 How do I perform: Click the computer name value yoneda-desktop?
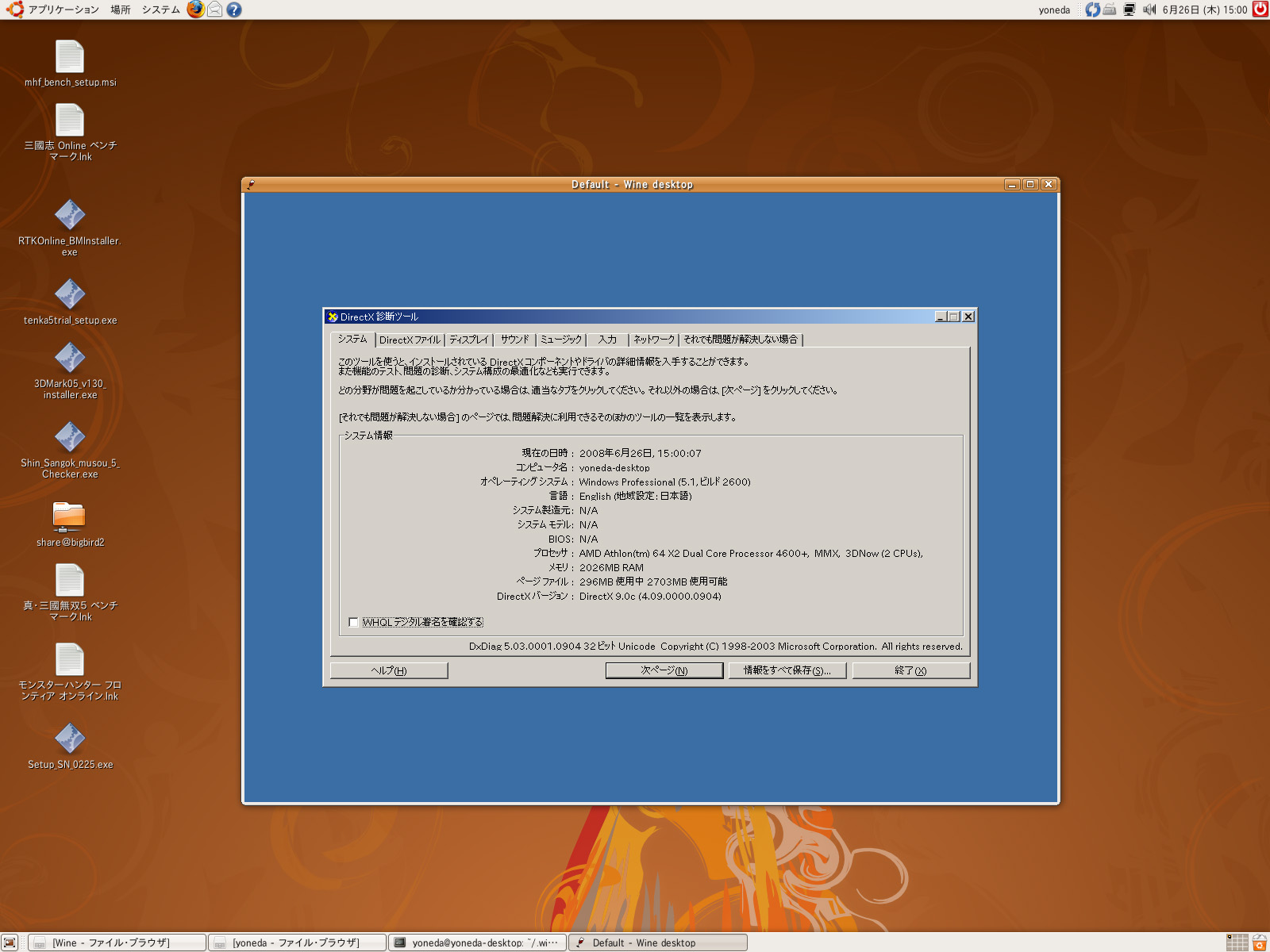pos(614,468)
